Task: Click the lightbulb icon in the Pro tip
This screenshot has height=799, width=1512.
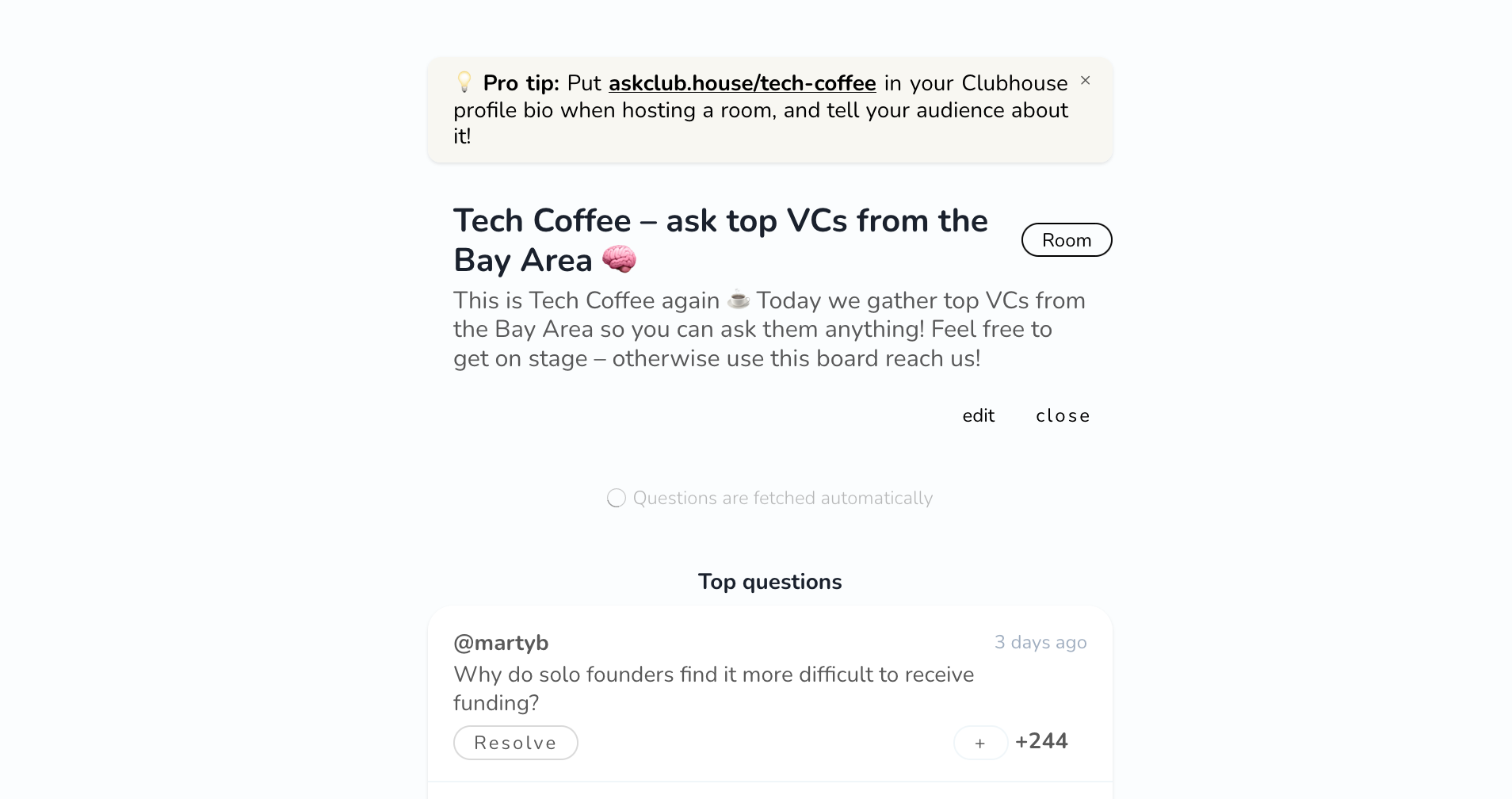Action: (x=464, y=82)
